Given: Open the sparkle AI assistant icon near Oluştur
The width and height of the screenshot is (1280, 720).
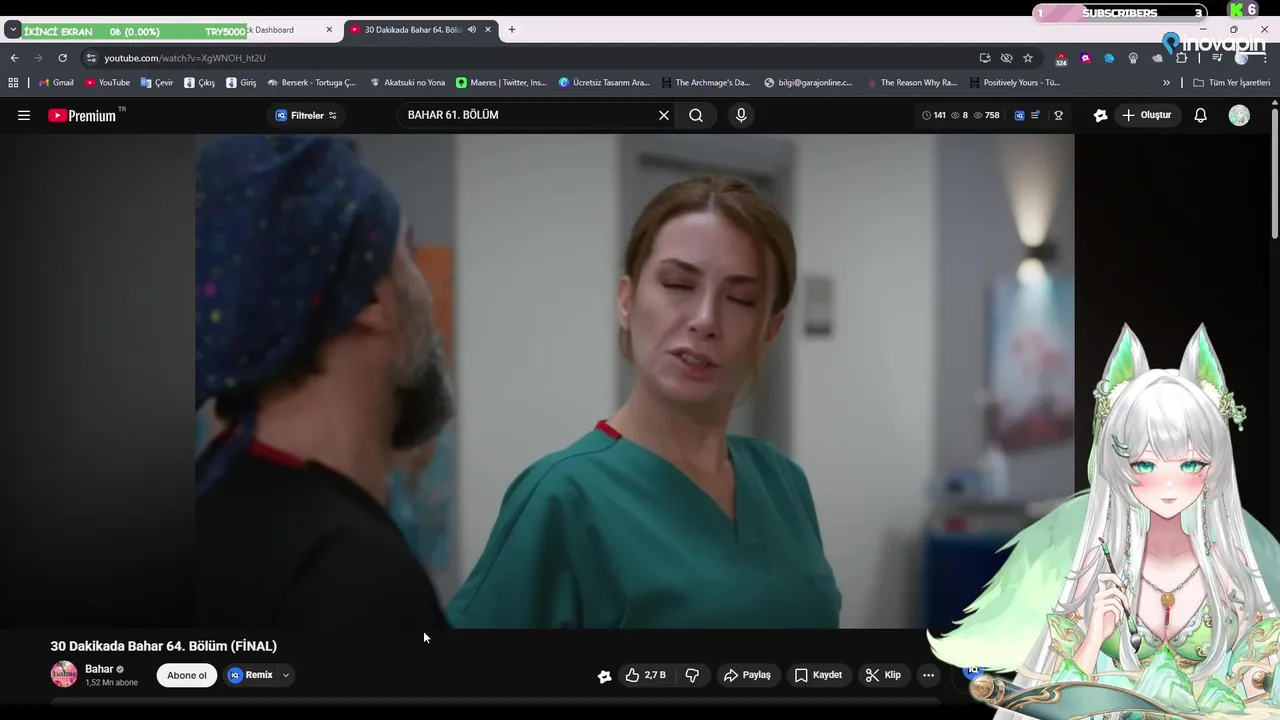Looking at the screenshot, I should tap(1101, 115).
